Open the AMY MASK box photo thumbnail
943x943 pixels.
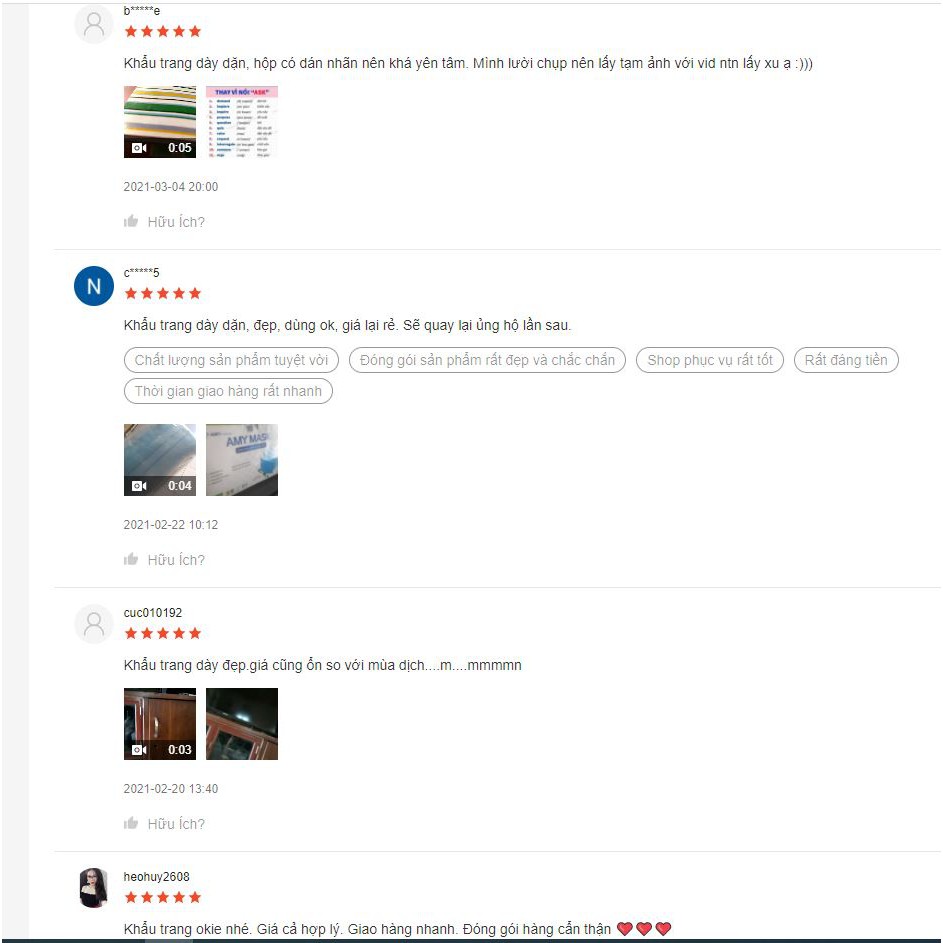coord(242,460)
